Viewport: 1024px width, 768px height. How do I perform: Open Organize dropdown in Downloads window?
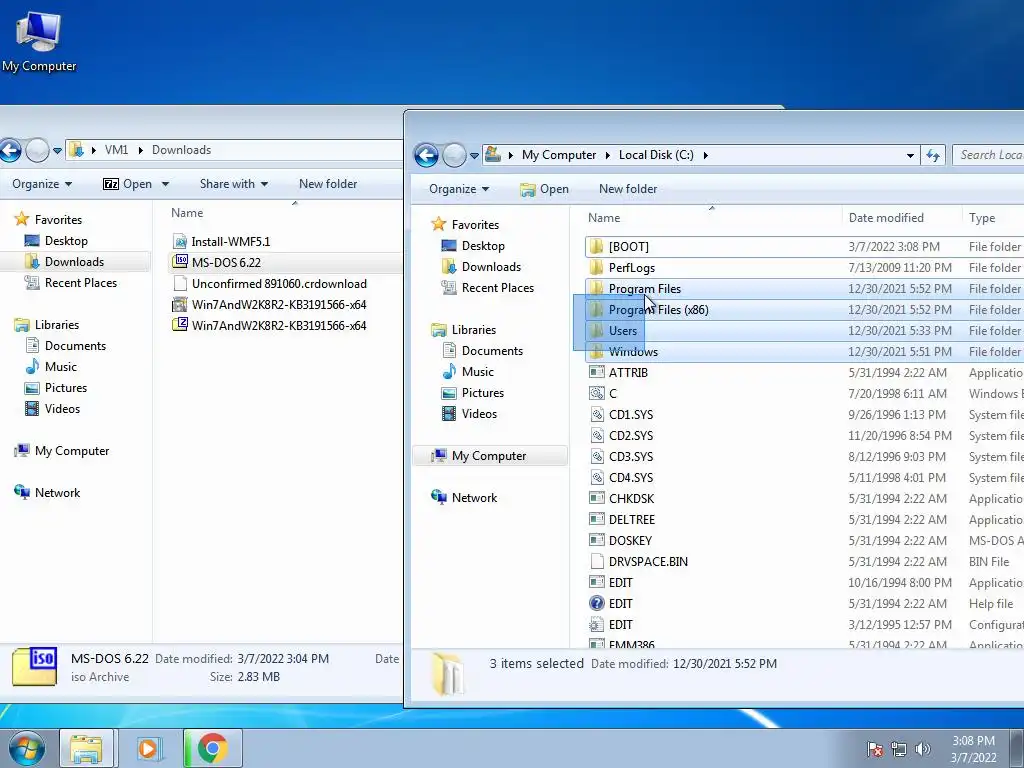[x=42, y=184]
